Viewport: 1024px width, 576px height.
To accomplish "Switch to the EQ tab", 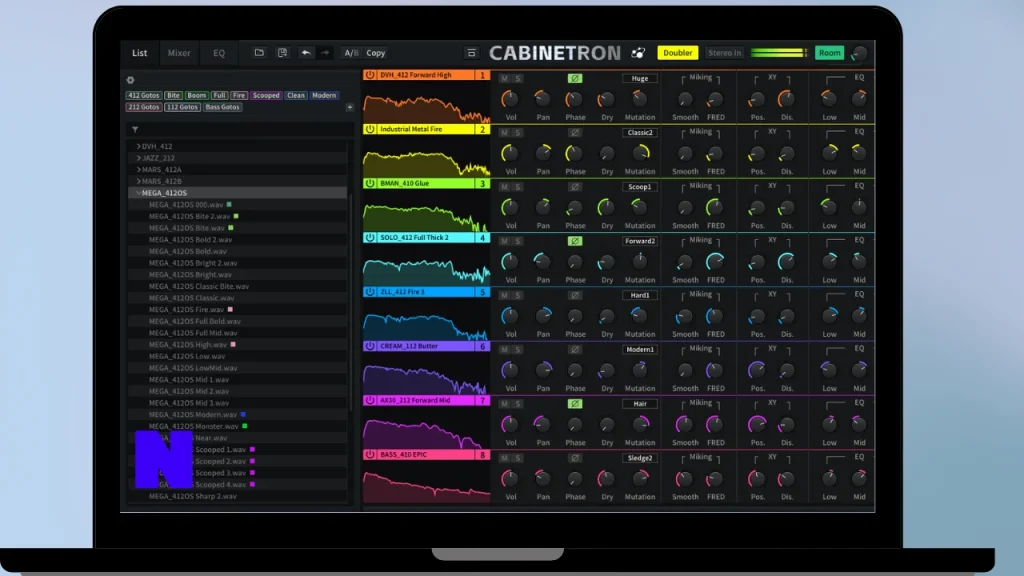I will 219,53.
